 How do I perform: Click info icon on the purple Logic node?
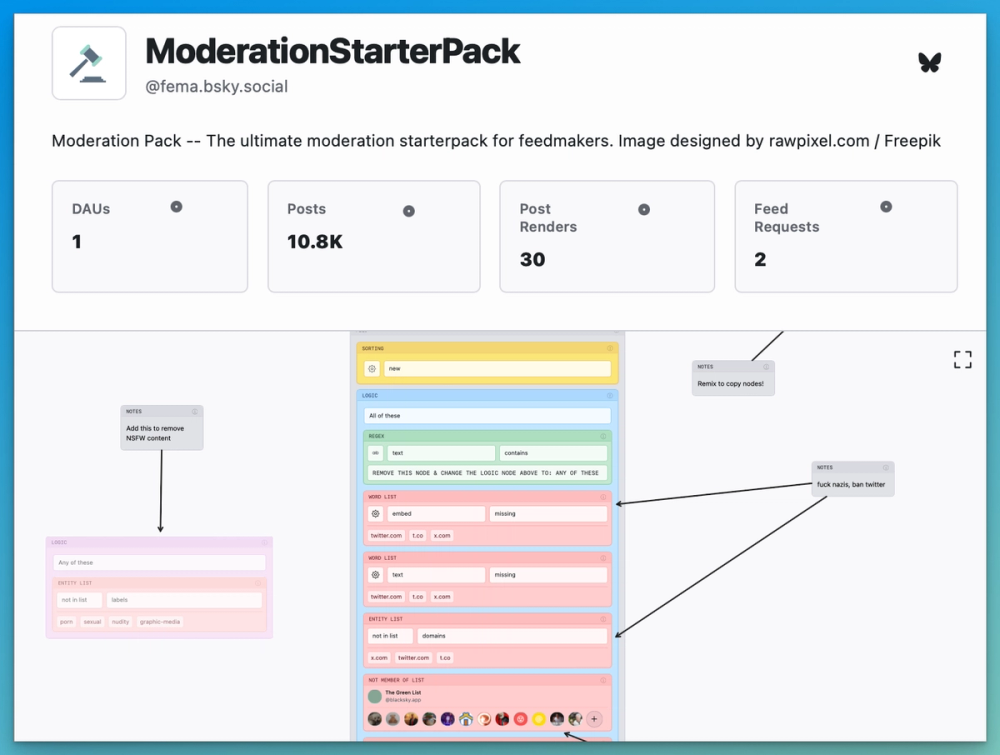click(x=265, y=543)
